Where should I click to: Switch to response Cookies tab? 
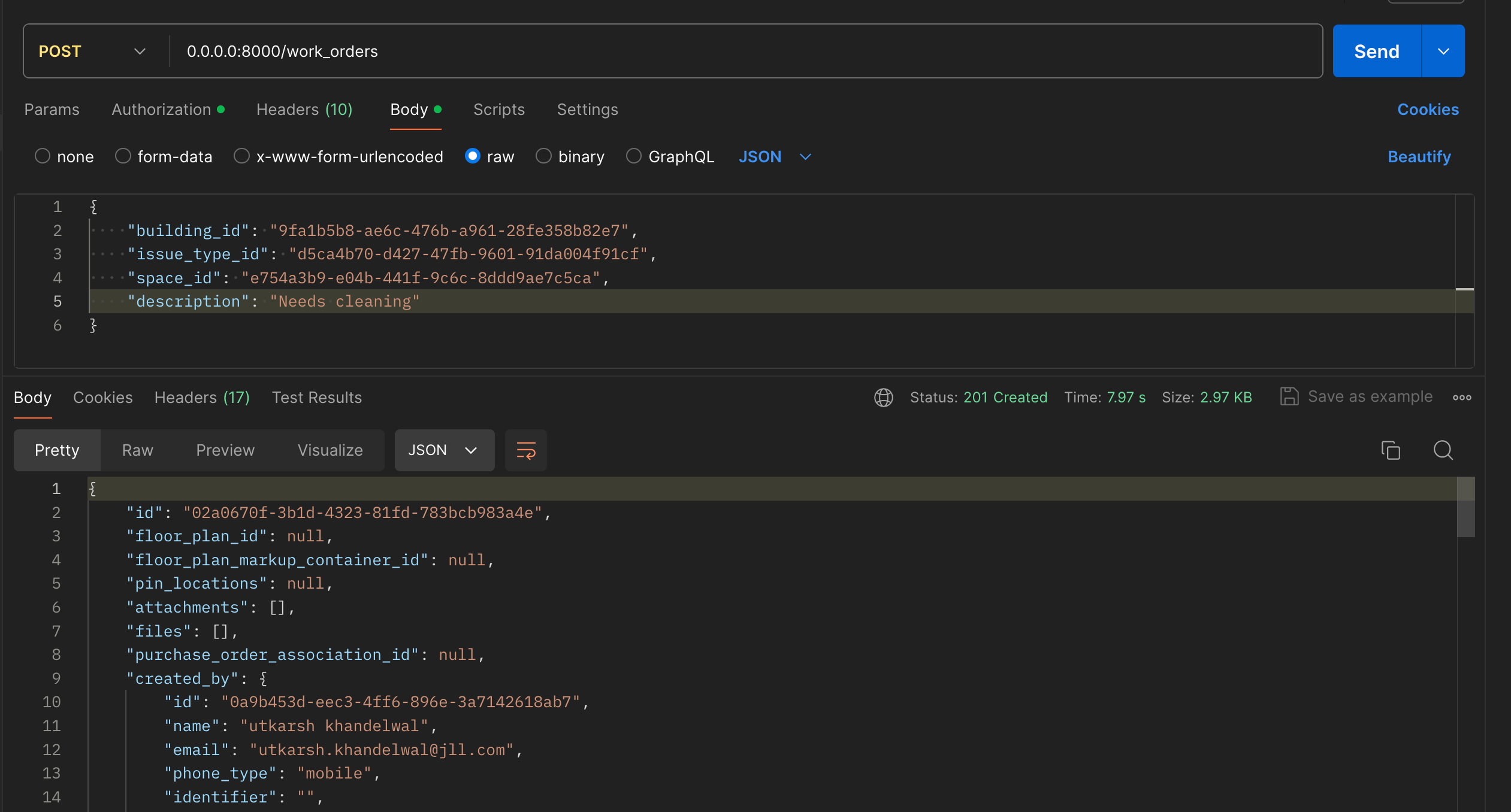(x=103, y=398)
